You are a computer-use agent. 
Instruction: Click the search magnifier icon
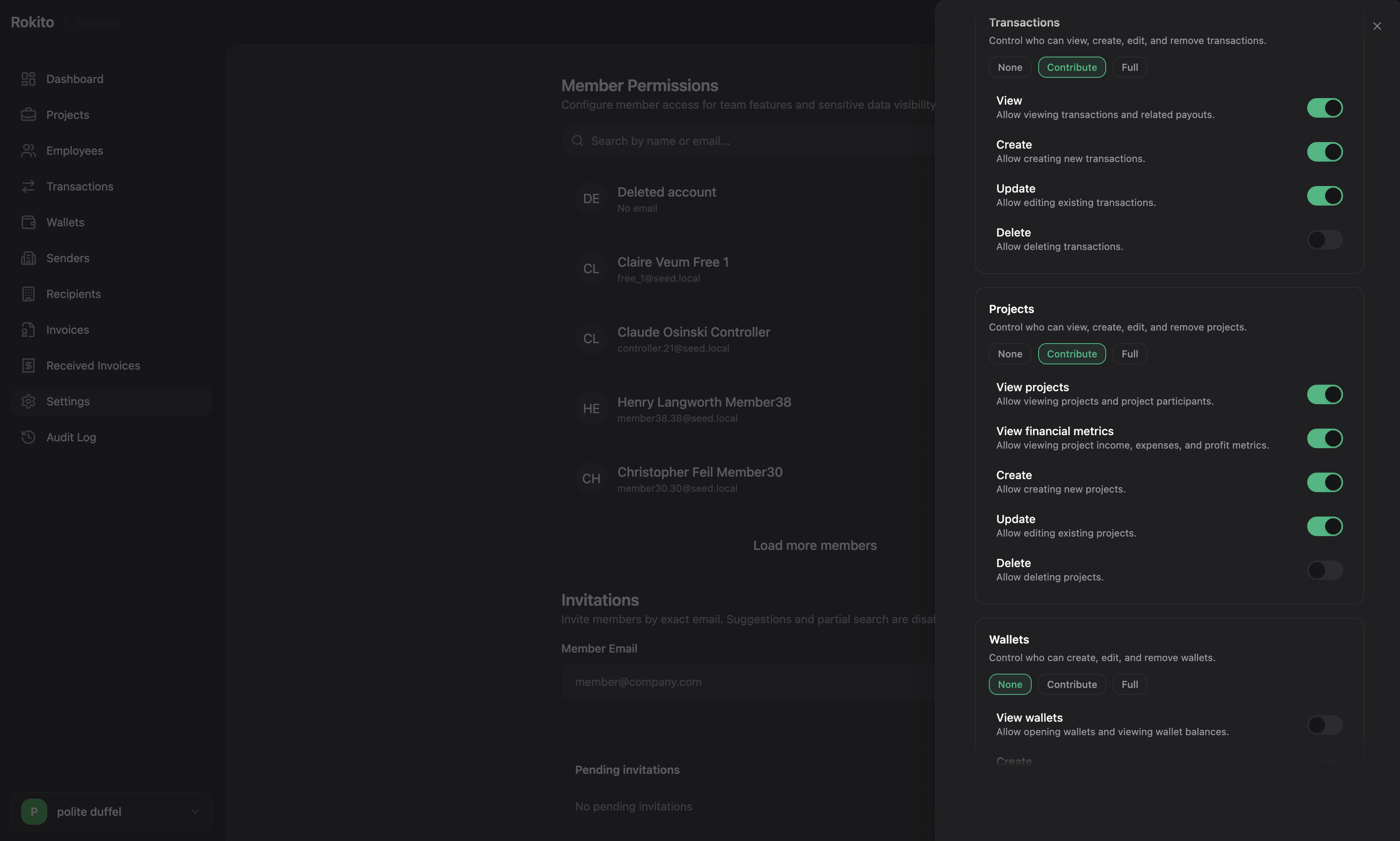pyautogui.click(x=577, y=140)
